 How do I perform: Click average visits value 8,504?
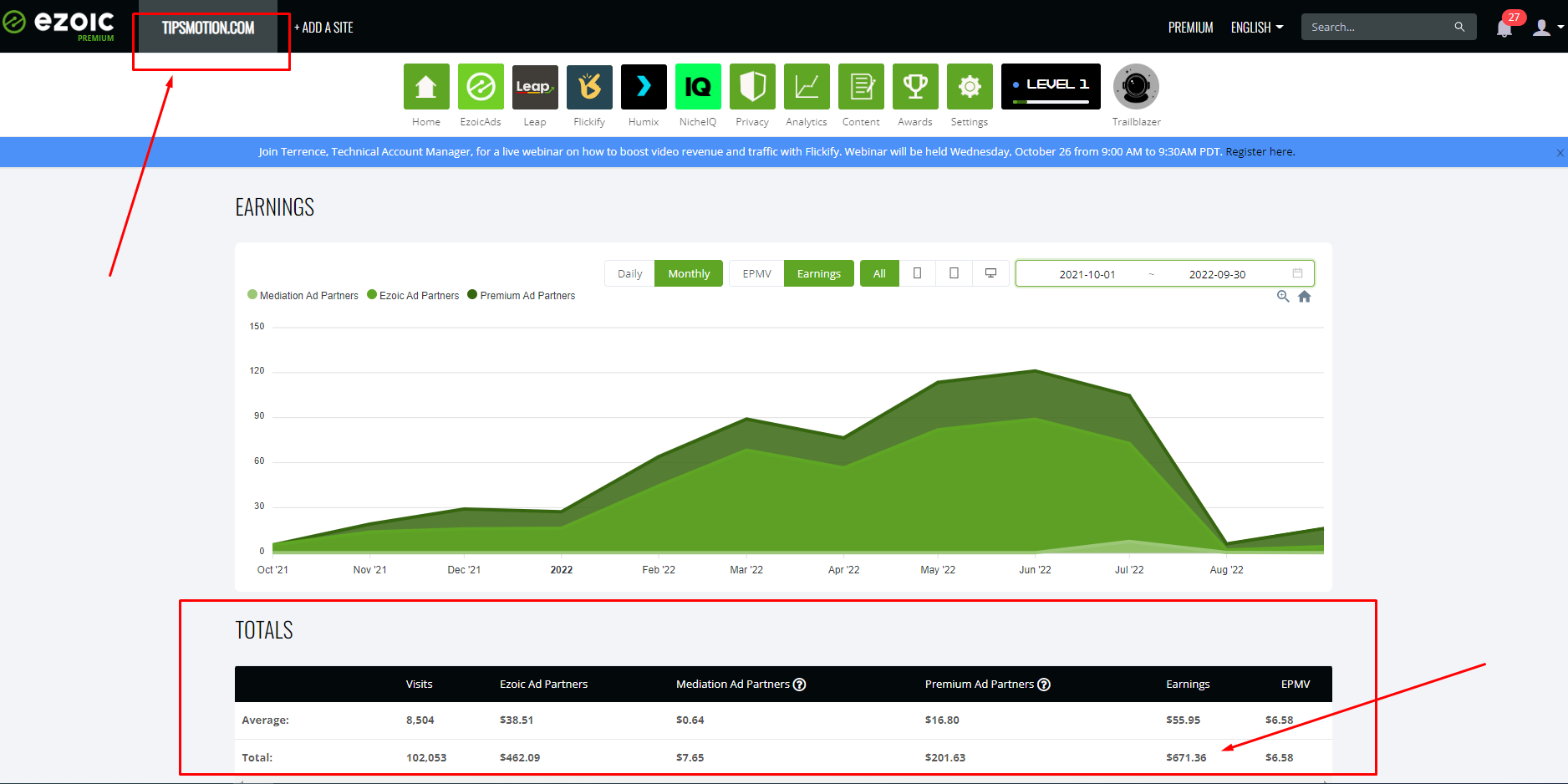coord(420,720)
